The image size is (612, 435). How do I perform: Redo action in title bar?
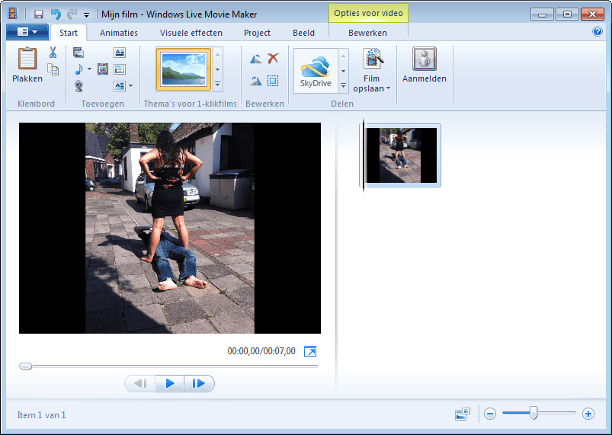(x=72, y=14)
